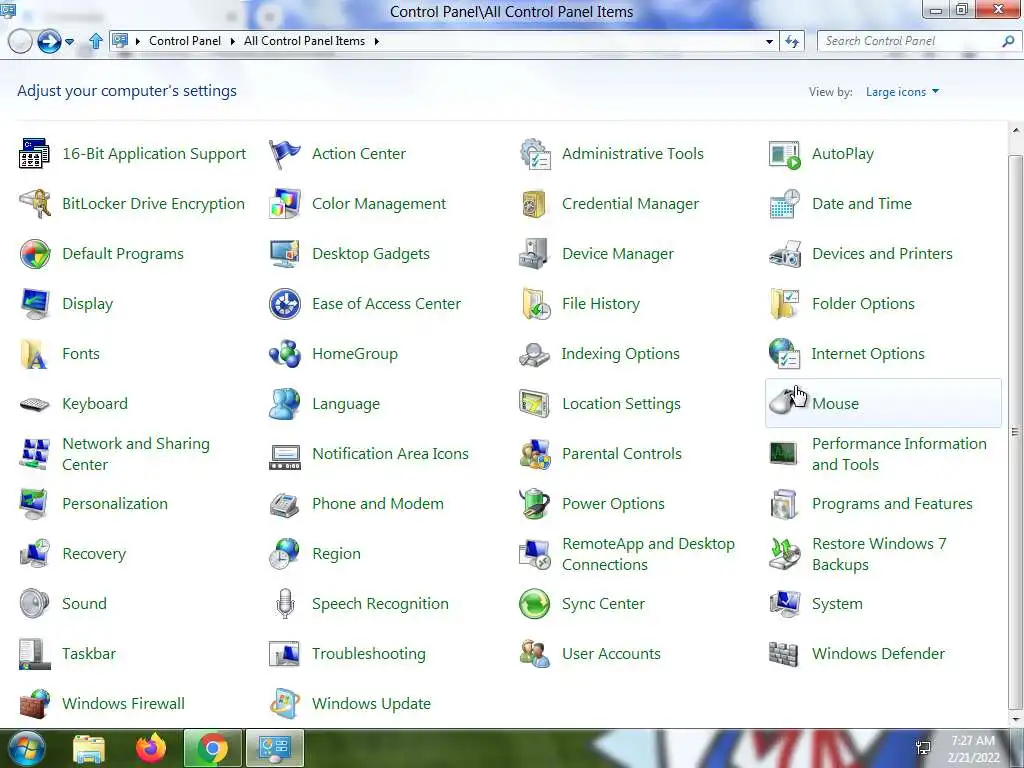Click the Devices and Printers icon
Viewport: 1024px width, 768px height.
tap(784, 253)
